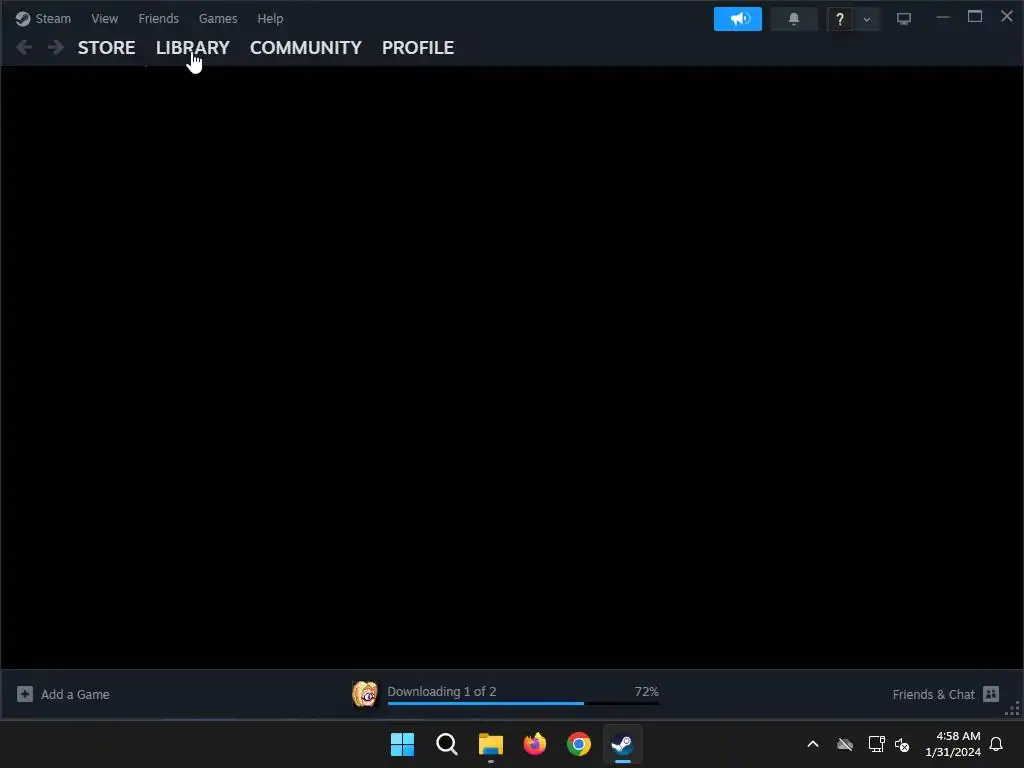The image size is (1024, 768).
Task: Enter Big Picture mode via monitor icon
Action: [904, 19]
